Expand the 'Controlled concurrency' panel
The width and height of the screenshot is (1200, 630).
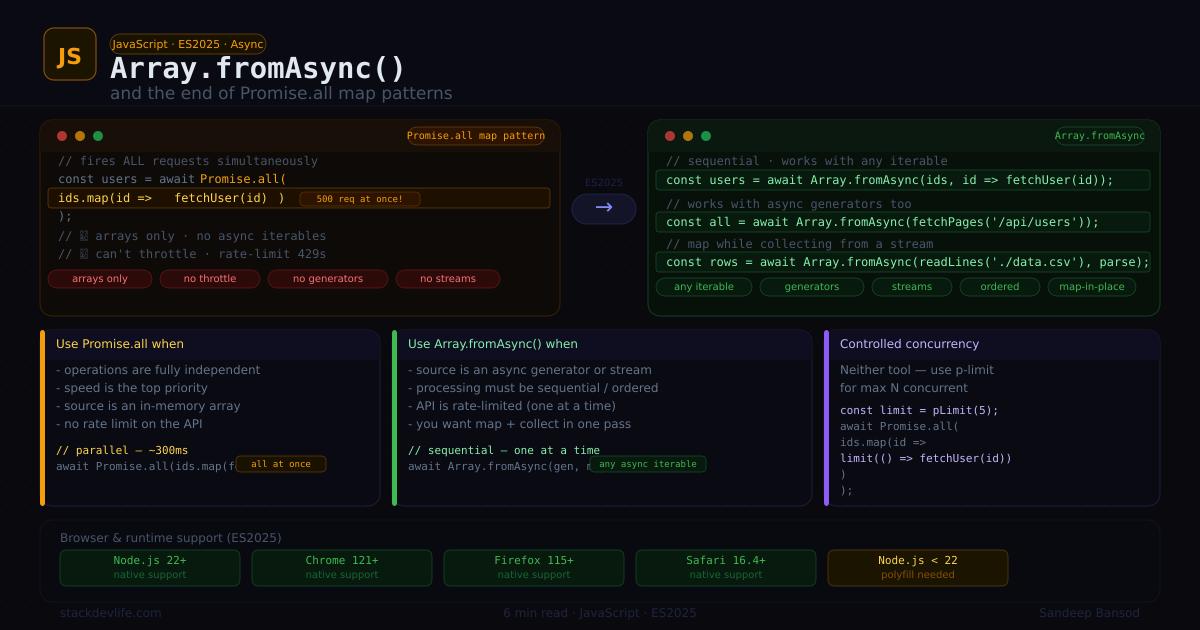point(909,343)
